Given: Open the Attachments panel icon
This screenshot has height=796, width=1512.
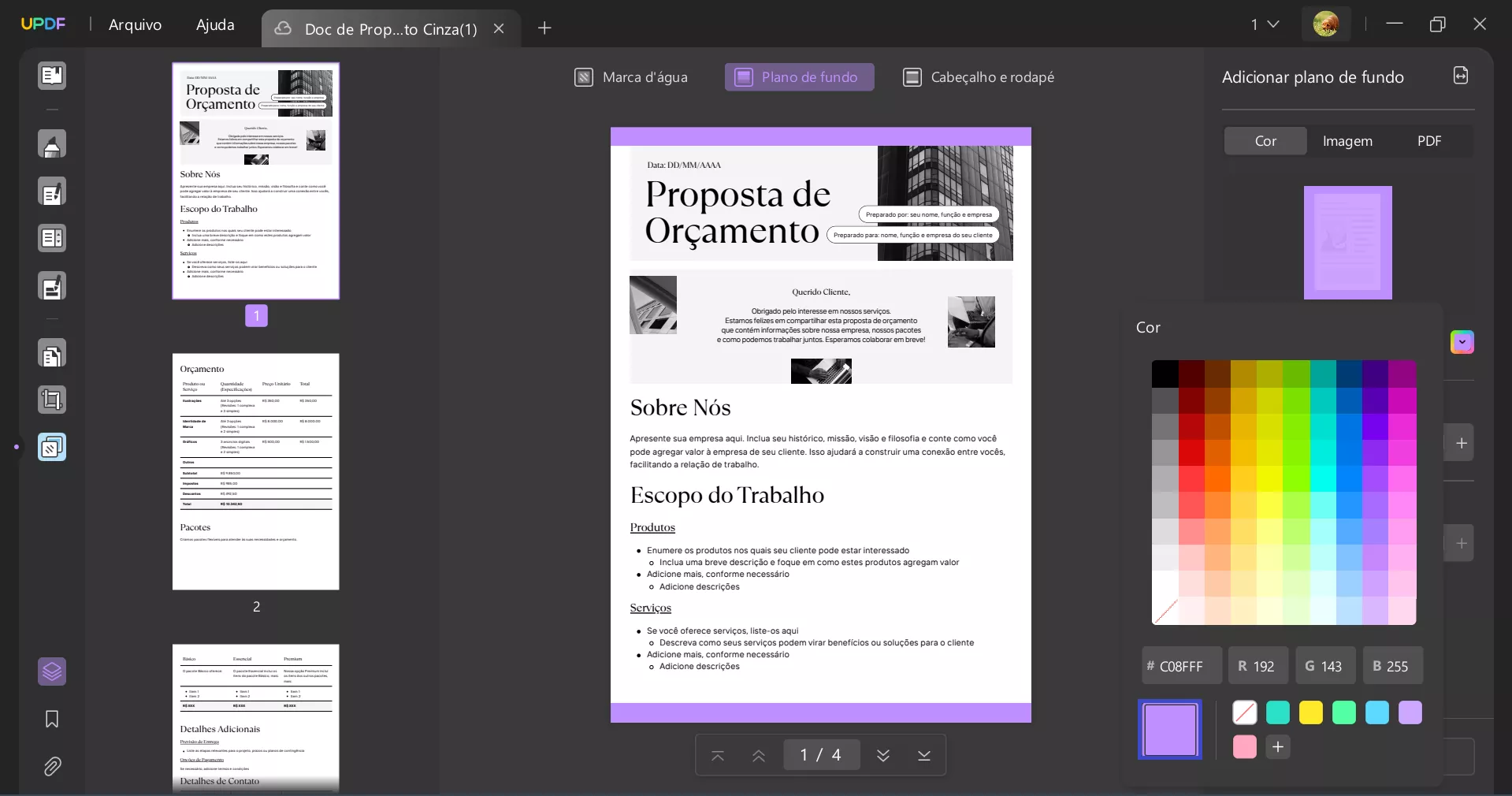Looking at the screenshot, I should tap(52, 767).
